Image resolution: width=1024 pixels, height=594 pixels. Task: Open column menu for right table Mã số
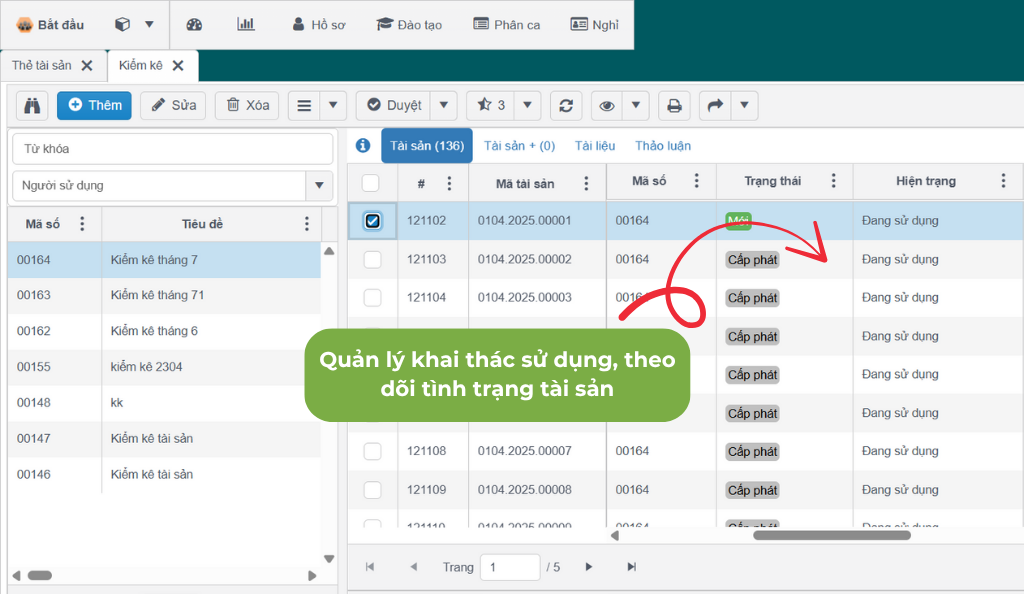[x=697, y=181]
